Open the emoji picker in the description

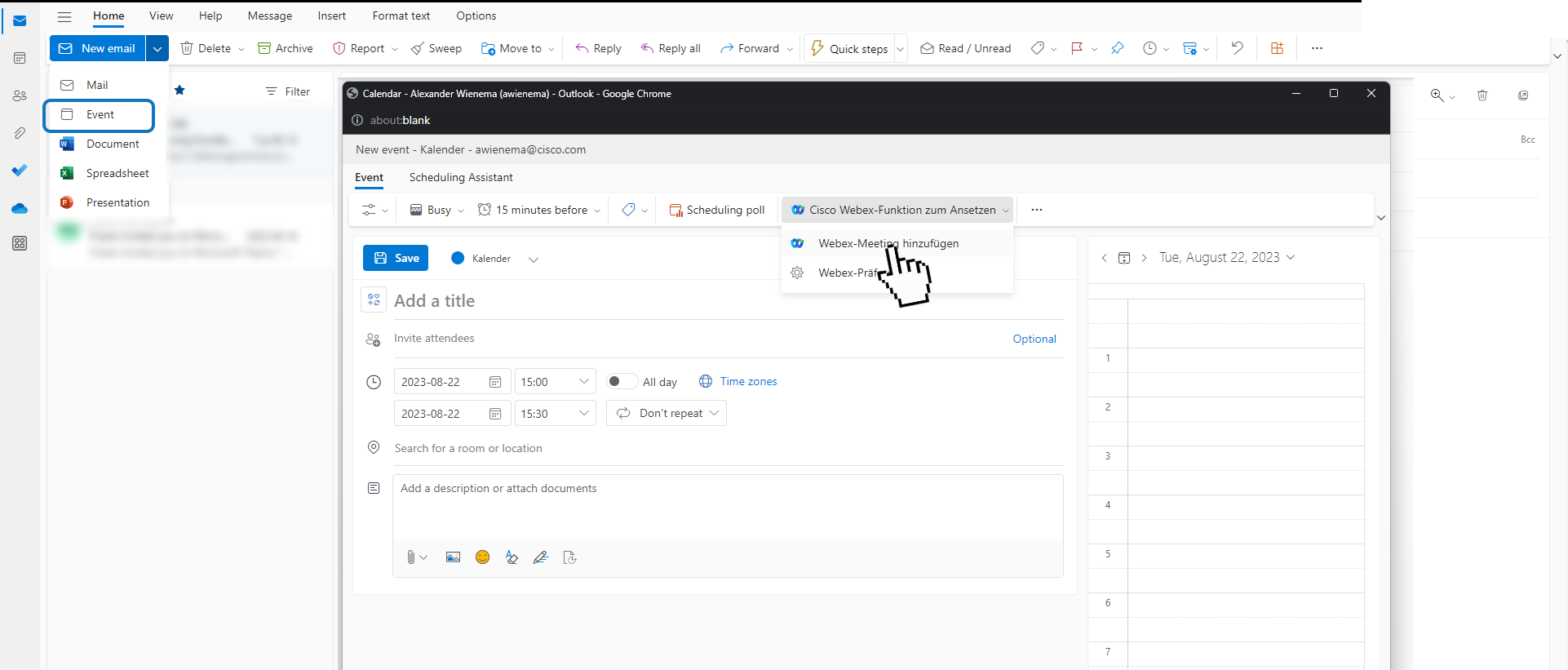(483, 557)
